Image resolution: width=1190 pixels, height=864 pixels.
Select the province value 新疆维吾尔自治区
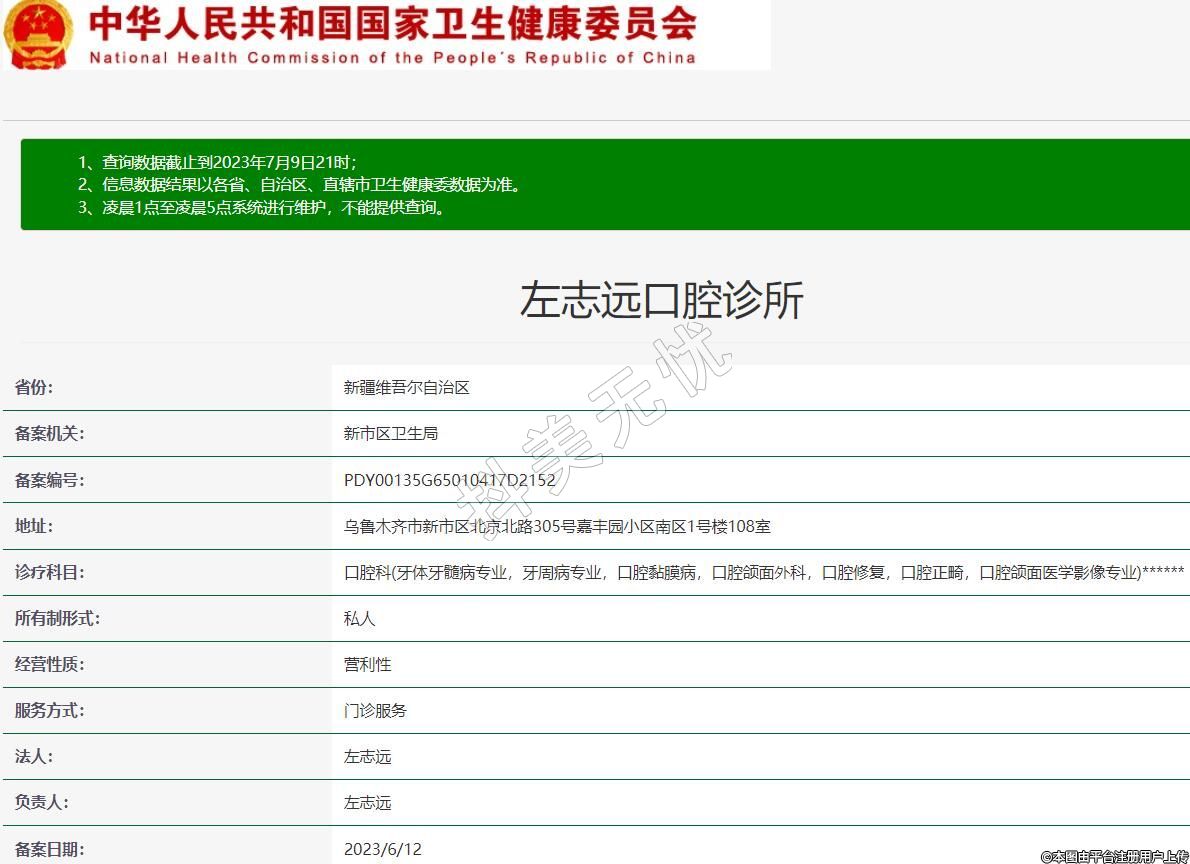click(x=406, y=387)
